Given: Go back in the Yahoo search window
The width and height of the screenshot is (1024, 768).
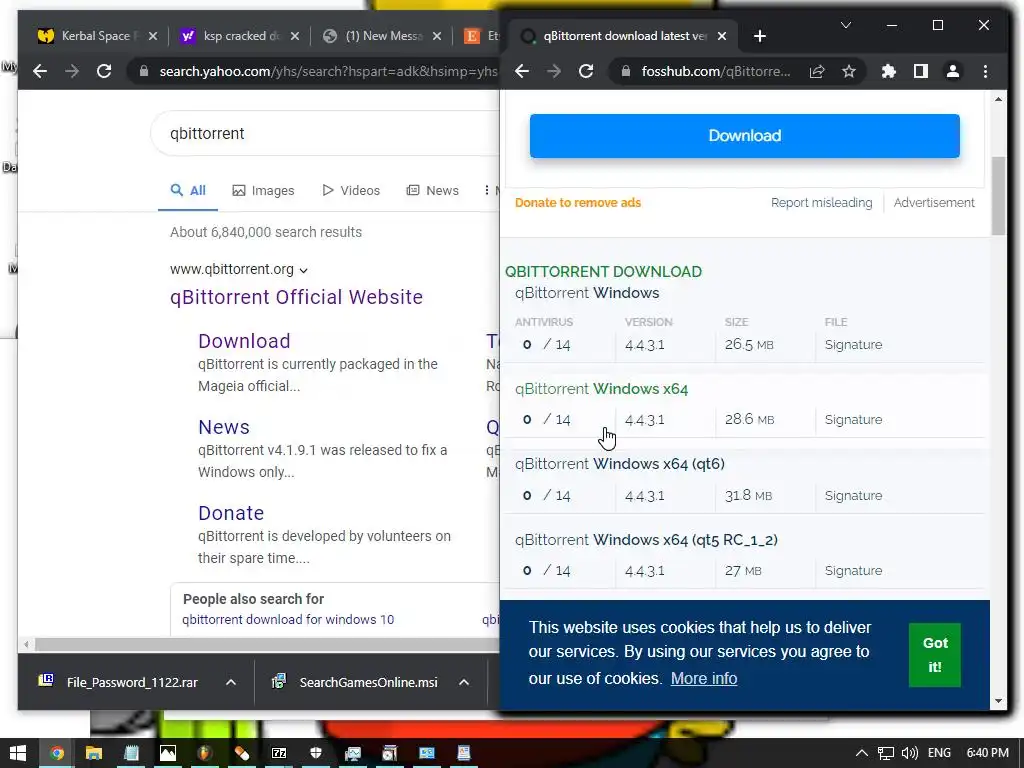Looking at the screenshot, I should tap(40, 71).
